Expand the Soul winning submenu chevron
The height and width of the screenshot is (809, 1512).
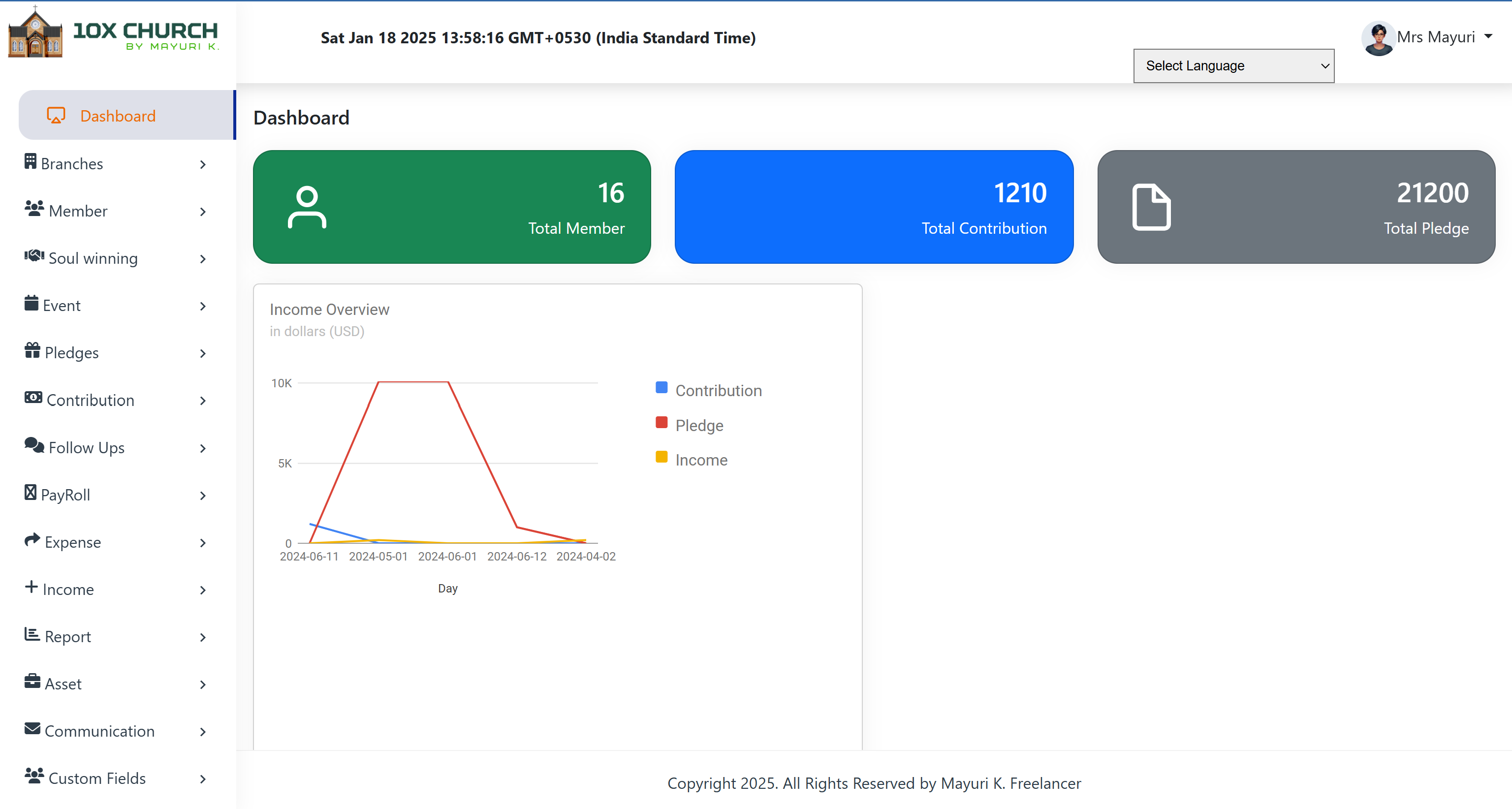pyautogui.click(x=202, y=259)
